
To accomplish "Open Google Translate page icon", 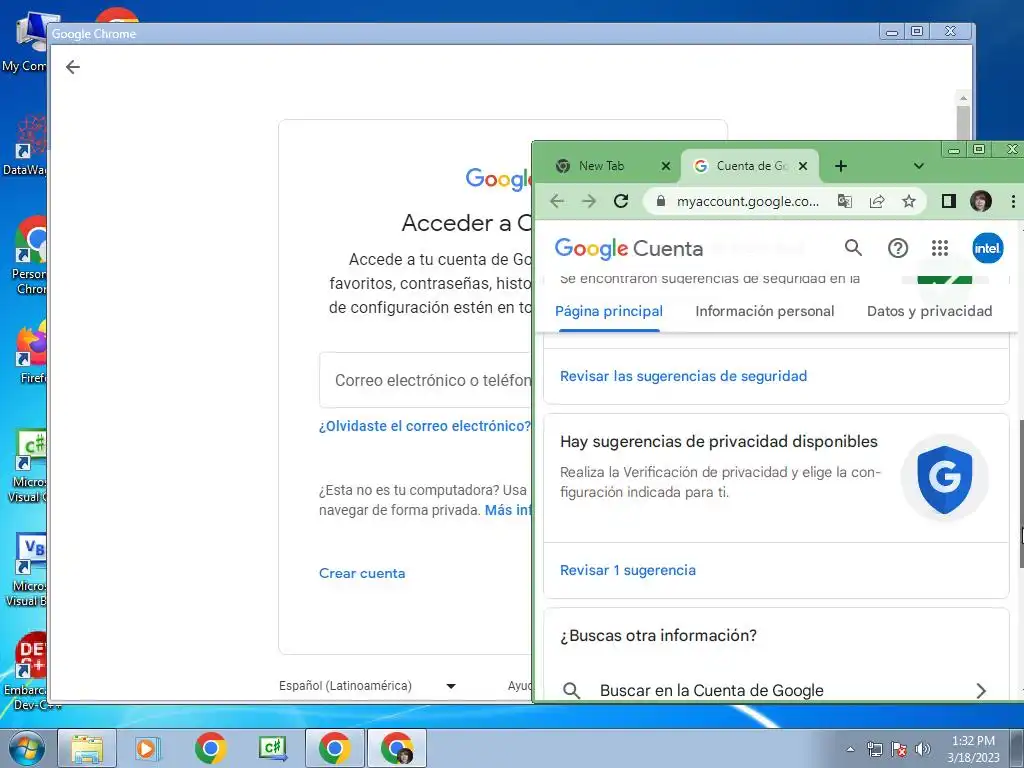I will point(844,201).
